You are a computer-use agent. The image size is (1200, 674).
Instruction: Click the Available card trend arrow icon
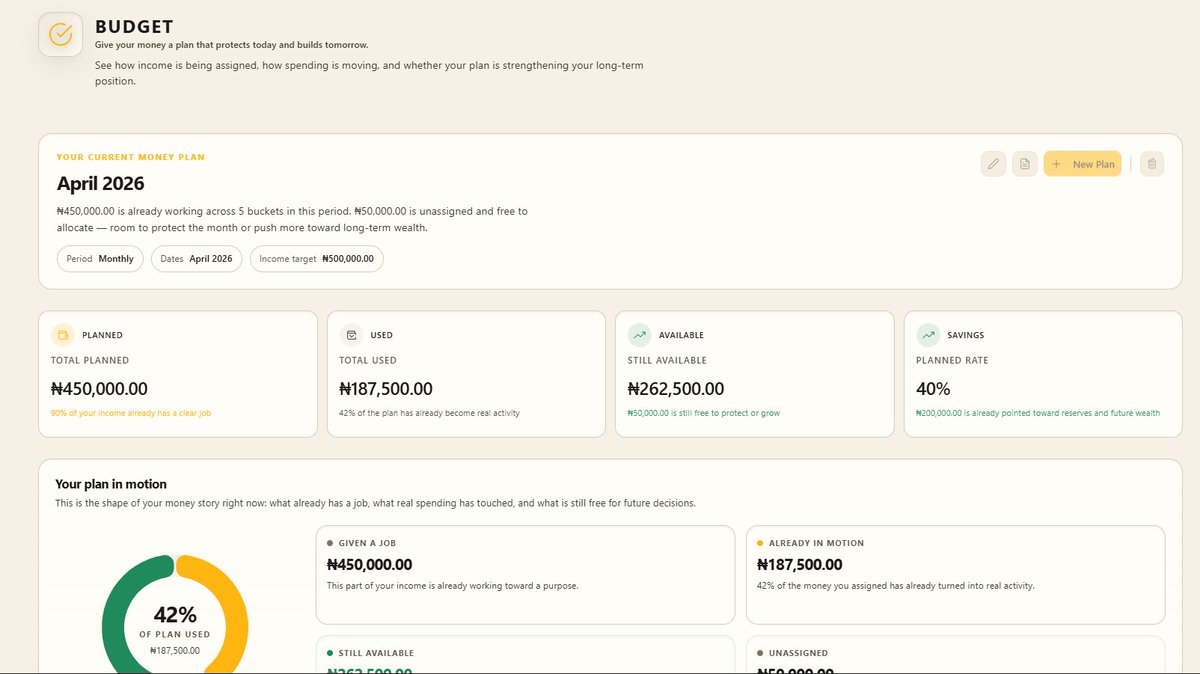640,335
